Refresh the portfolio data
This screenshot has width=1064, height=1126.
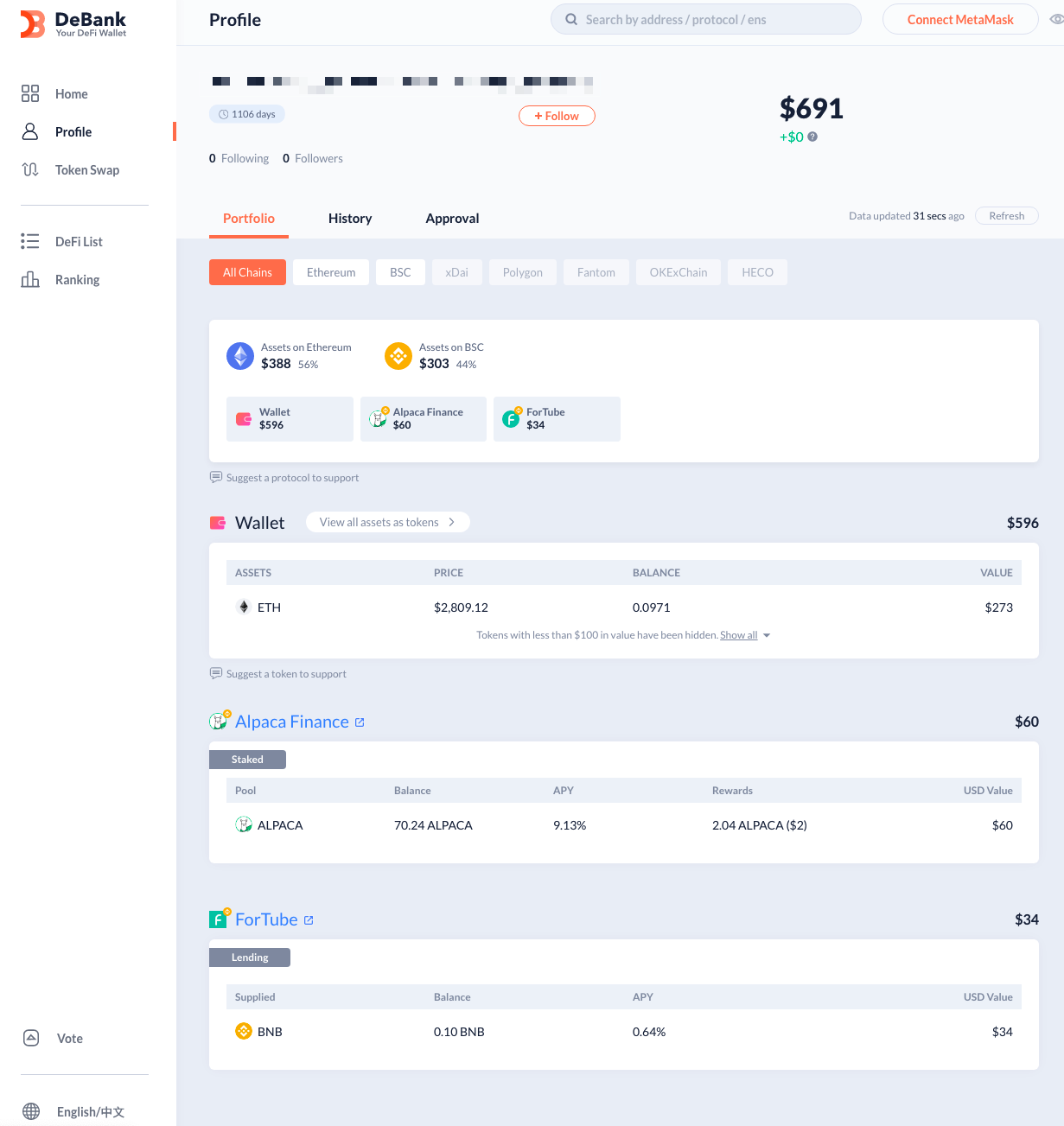pyautogui.click(x=1007, y=216)
